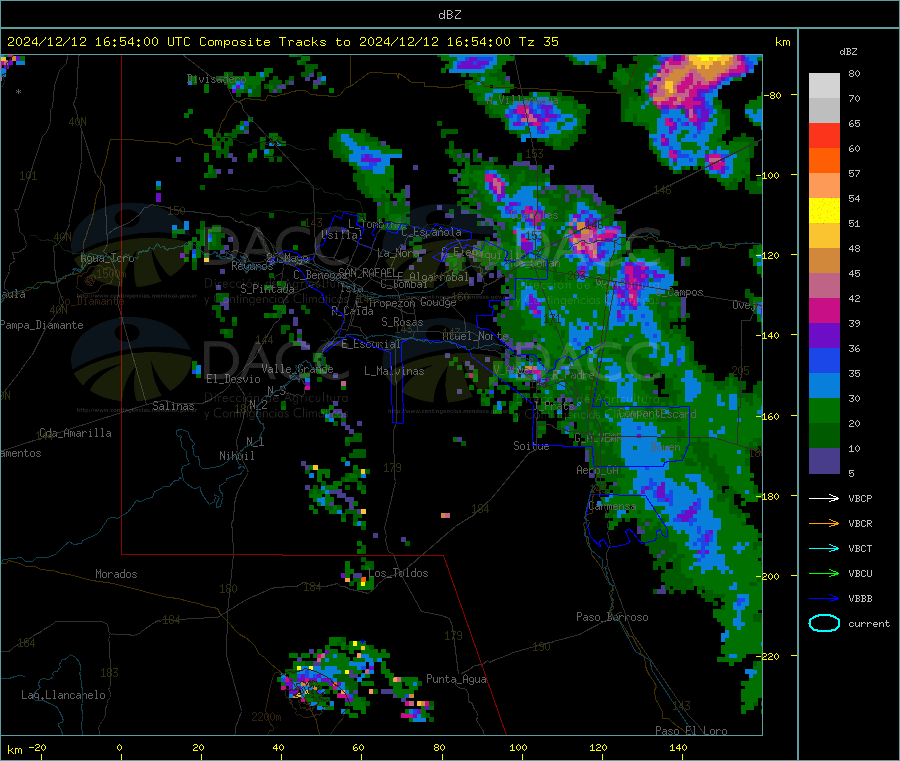Click the blue VBBB arrow in legend
The image size is (900, 761).
click(824, 598)
